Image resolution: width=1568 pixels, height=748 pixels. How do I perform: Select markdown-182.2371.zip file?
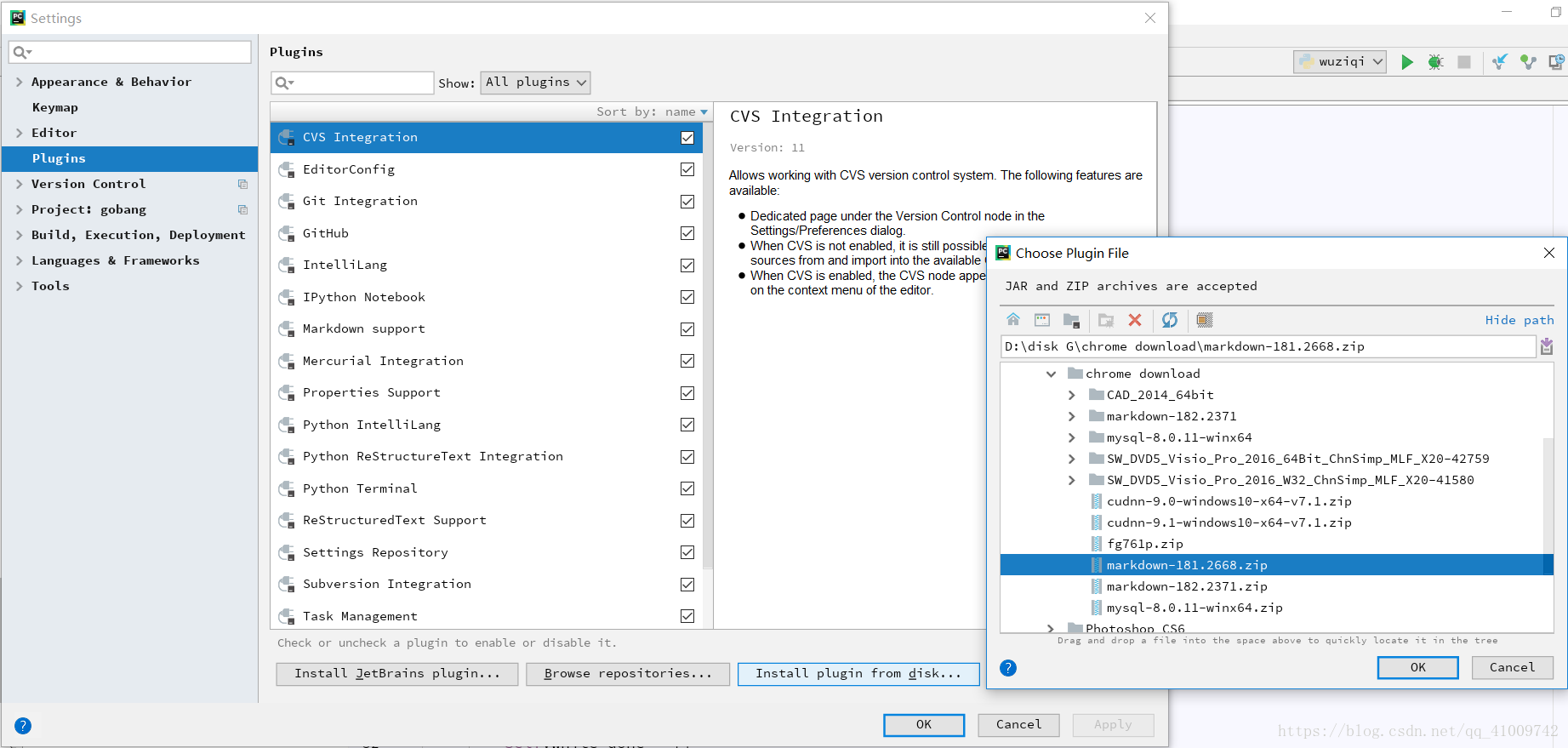pos(1187,586)
